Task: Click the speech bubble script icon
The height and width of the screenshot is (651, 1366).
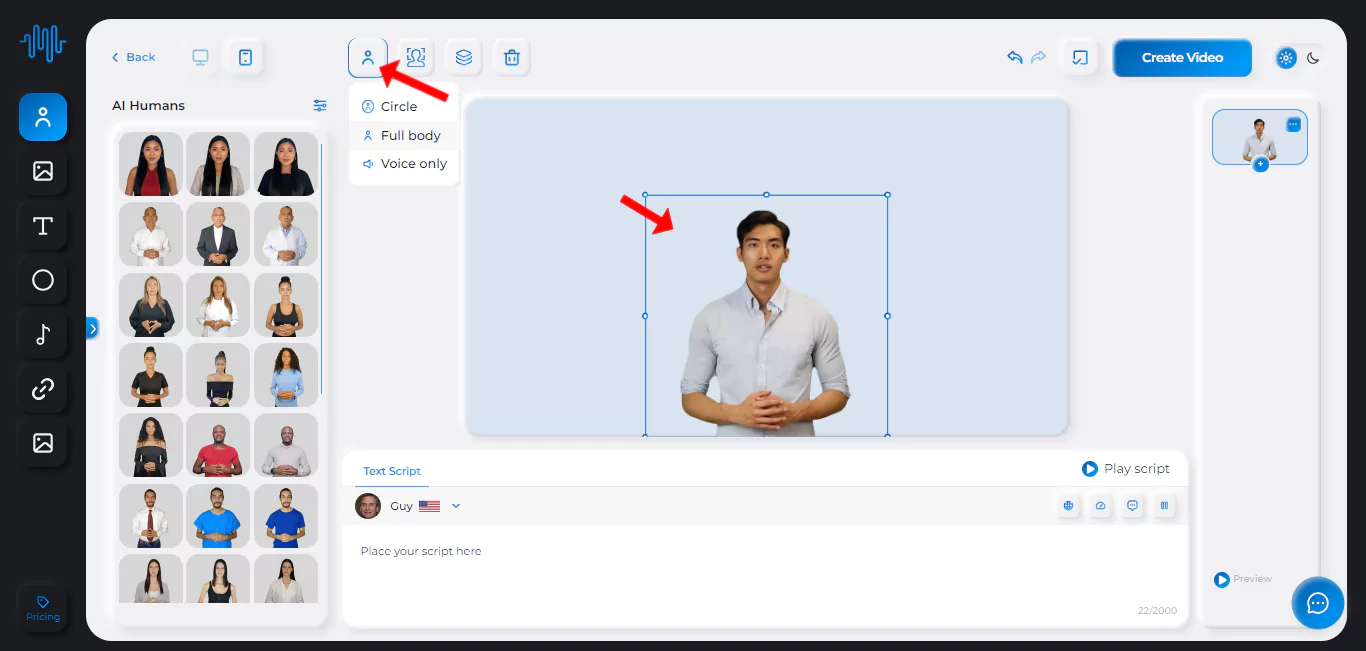Action: 1132,506
